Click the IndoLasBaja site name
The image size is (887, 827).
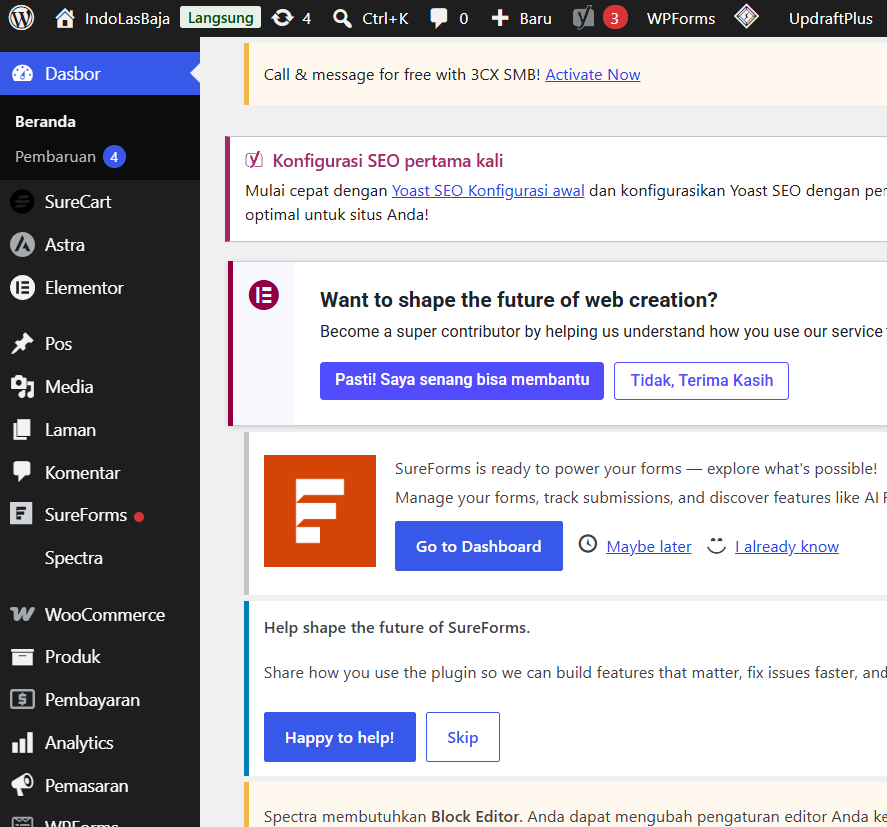click(127, 19)
